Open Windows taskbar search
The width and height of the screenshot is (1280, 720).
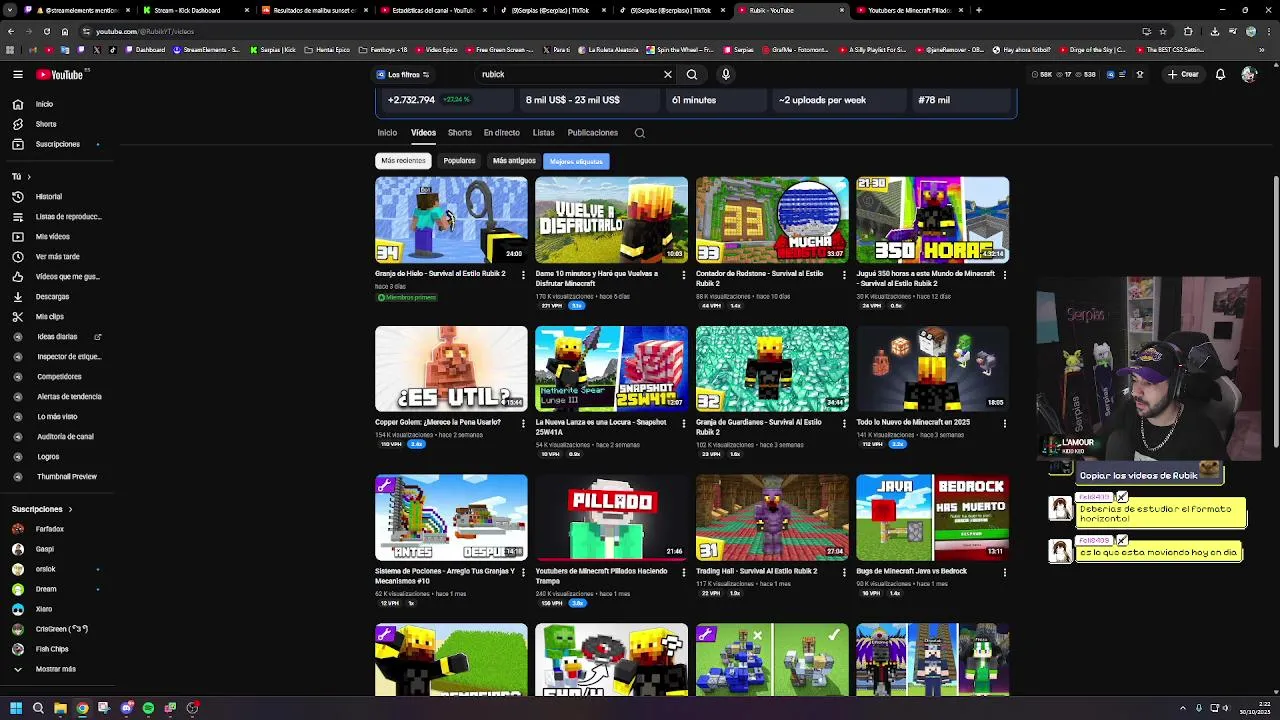[x=38, y=708]
